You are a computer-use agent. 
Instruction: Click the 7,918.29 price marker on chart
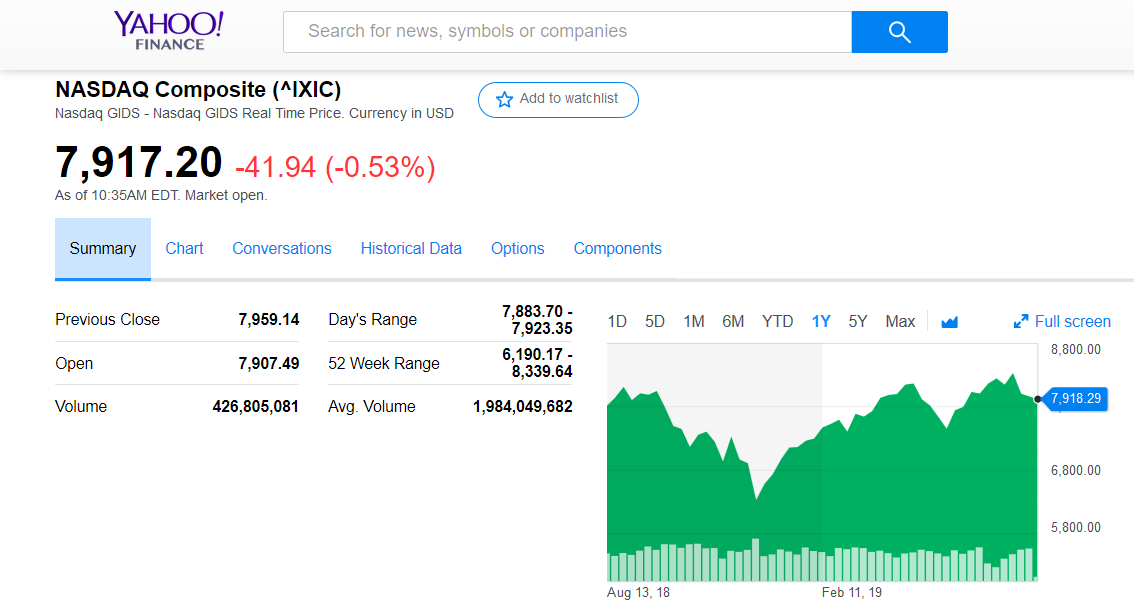click(1075, 399)
